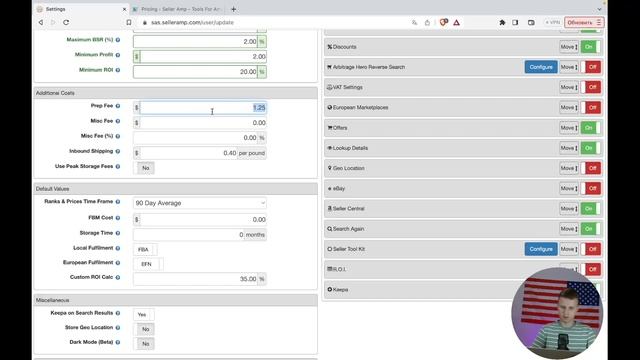Image resolution: width=640 pixels, height=360 pixels.
Task: Click the VPN button in toolbar
Action: 552,22
